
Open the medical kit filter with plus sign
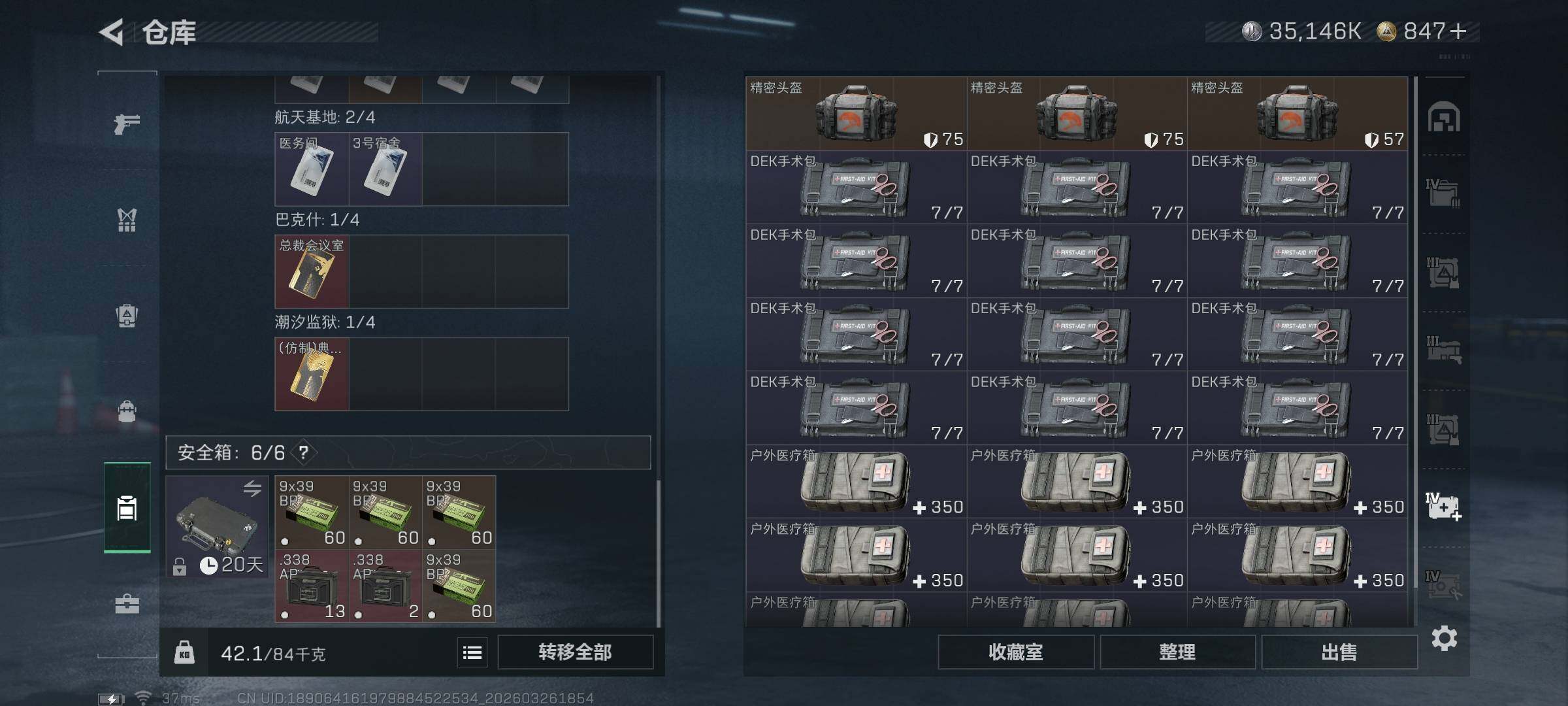pos(1443,507)
